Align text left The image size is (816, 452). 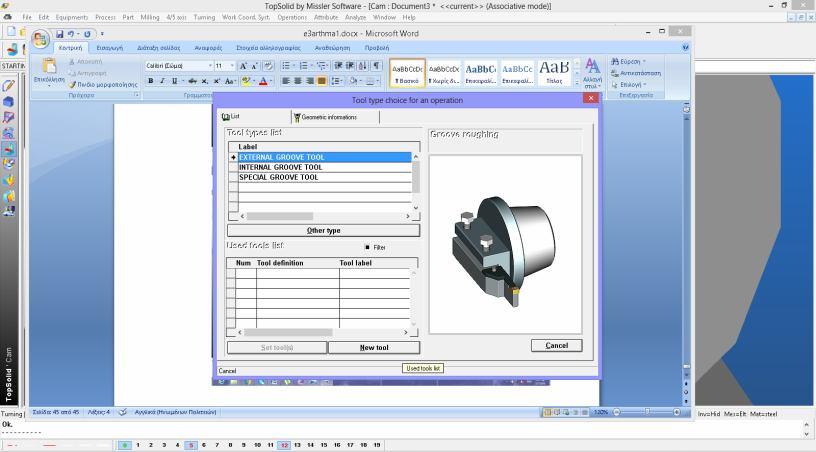(x=286, y=81)
